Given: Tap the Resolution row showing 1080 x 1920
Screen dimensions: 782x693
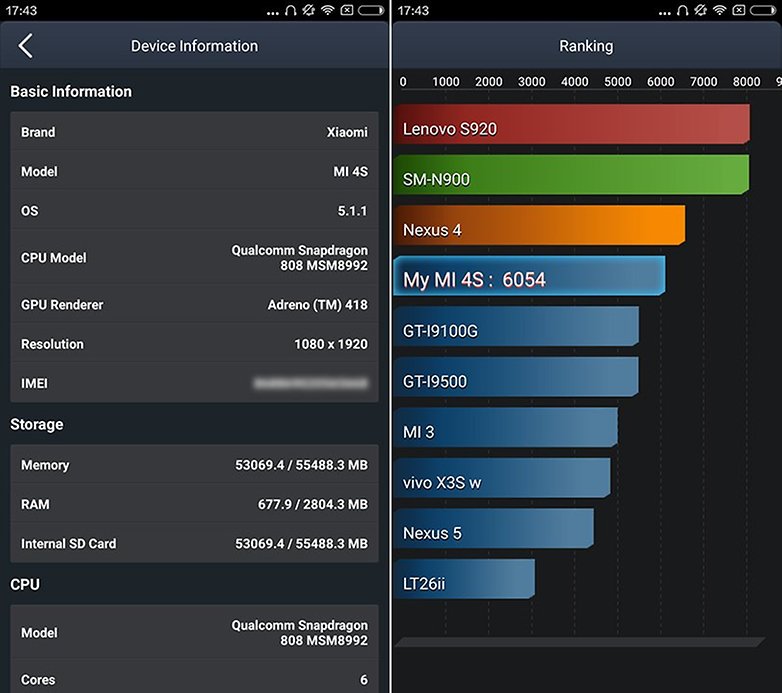Looking at the screenshot, I should coord(195,344).
